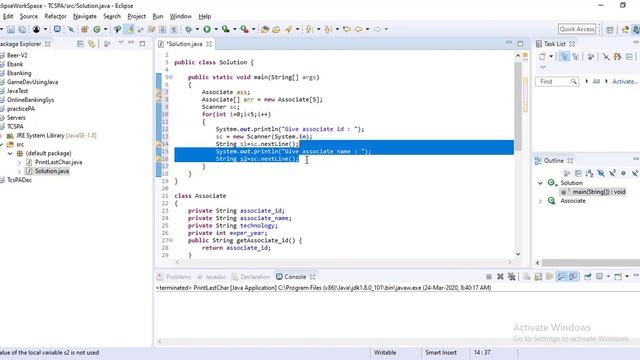Toggle Hide Non-Public Members in Outline
Viewport: 640px width, 360px height.
[623, 173]
